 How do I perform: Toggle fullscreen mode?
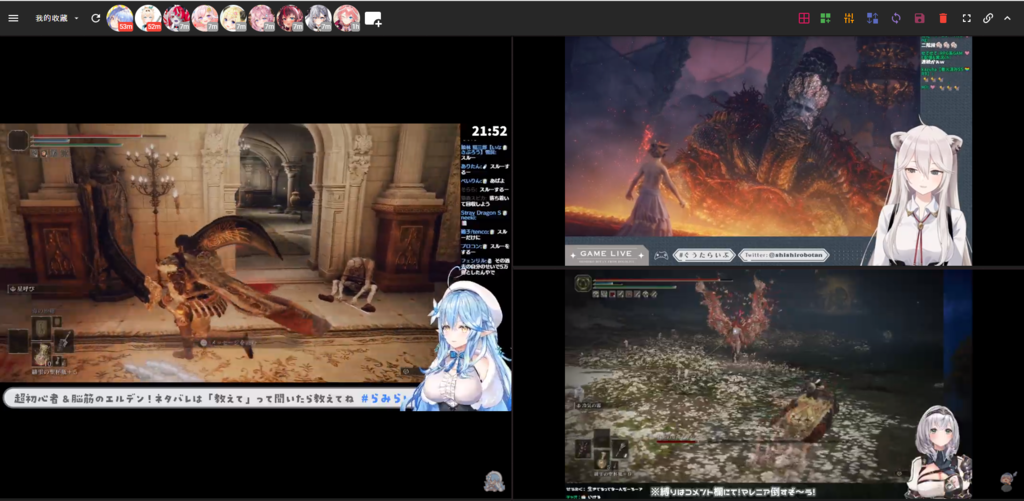point(967,18)
